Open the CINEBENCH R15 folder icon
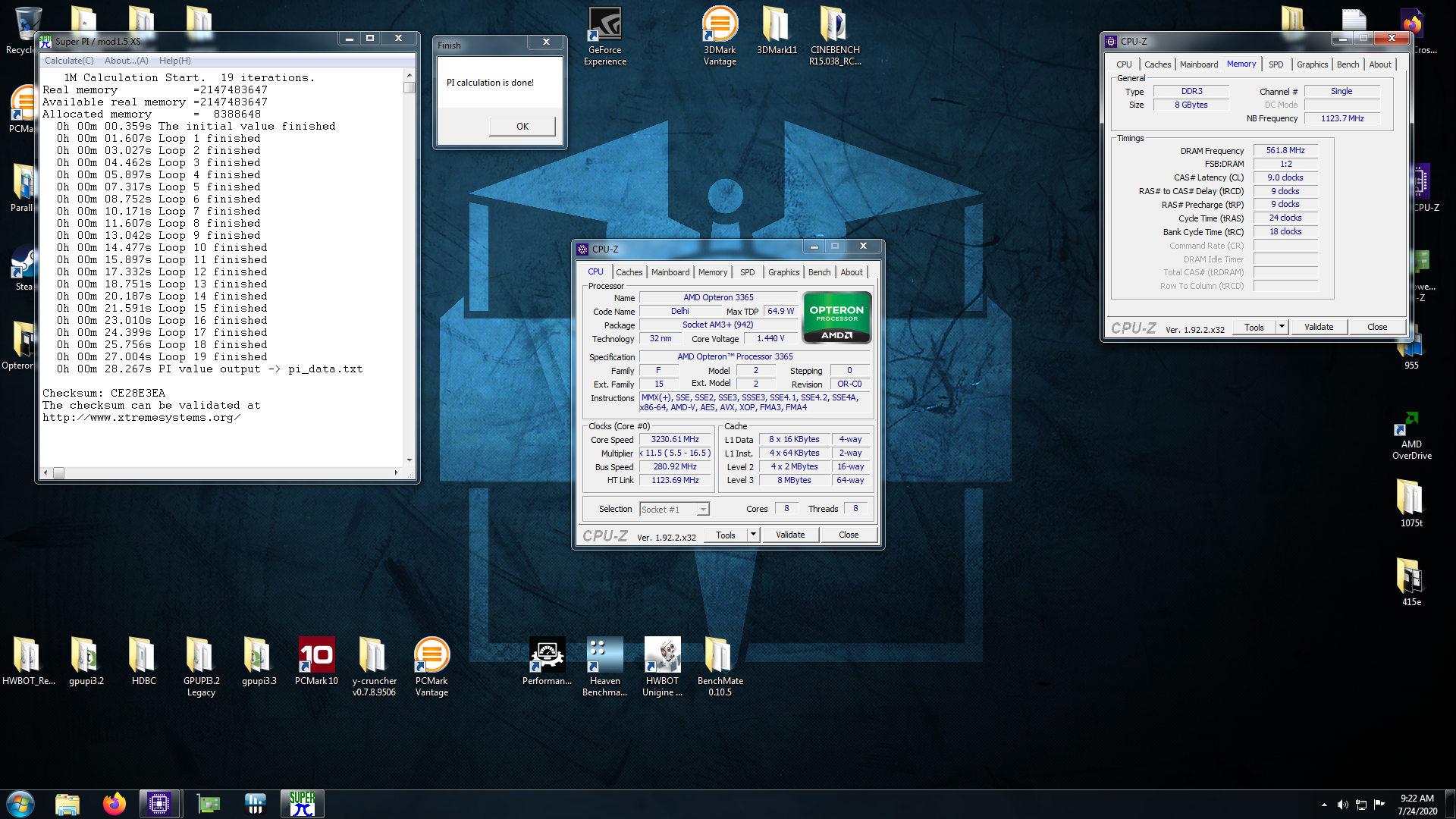 pyautogui.click(x=834, y=36)
